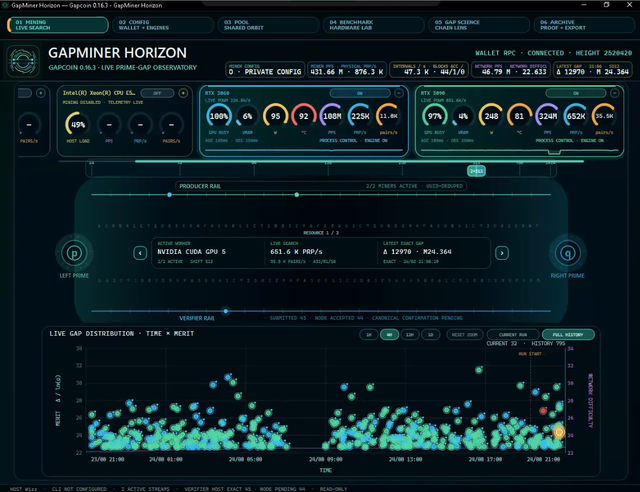Viewport: 640px width, 492px height.
Task: Click the Current 32 · History 795 counter
Action: (526, 344)
